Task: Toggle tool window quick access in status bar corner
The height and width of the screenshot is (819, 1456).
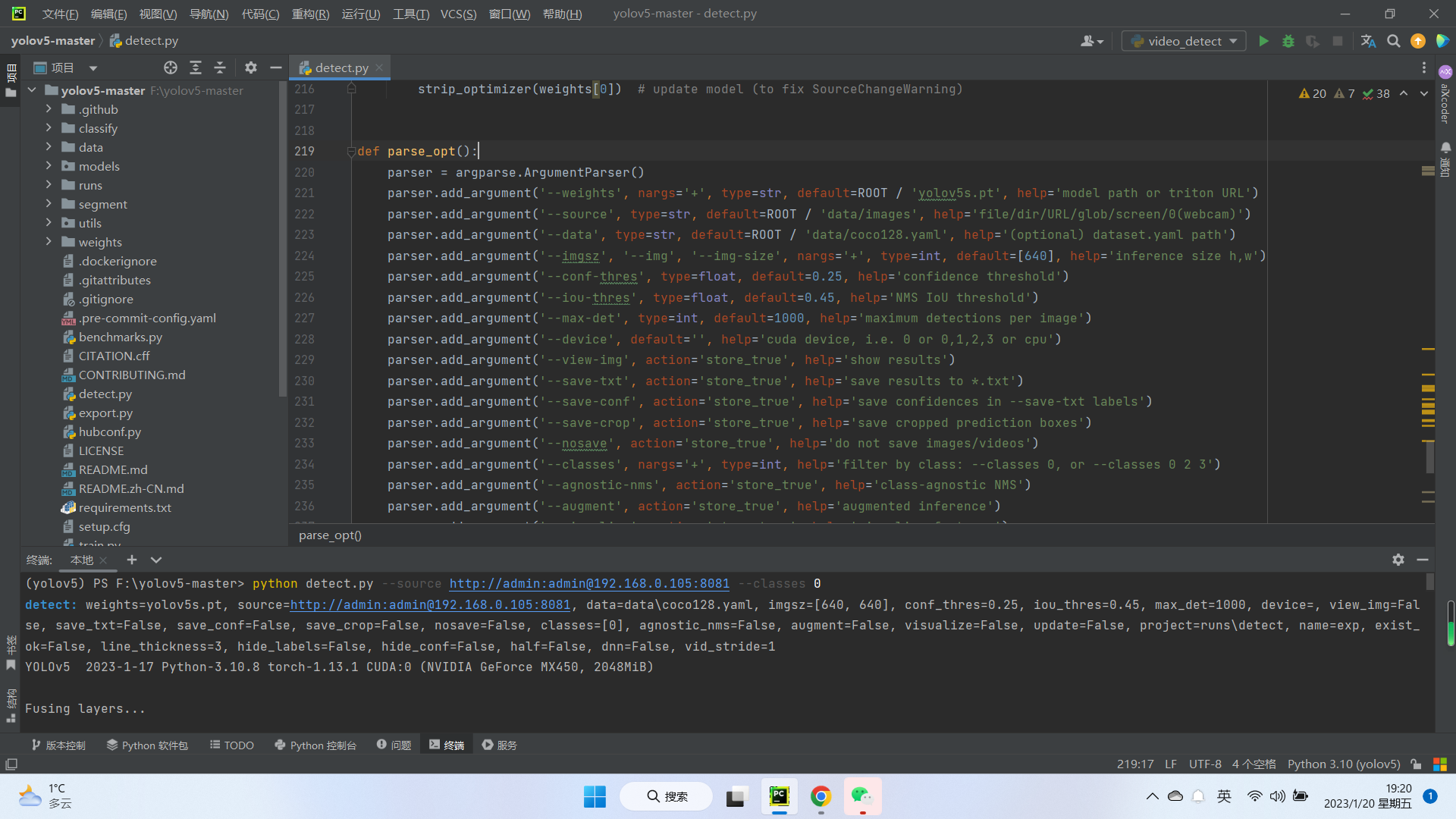Action: tap(11, 764)
